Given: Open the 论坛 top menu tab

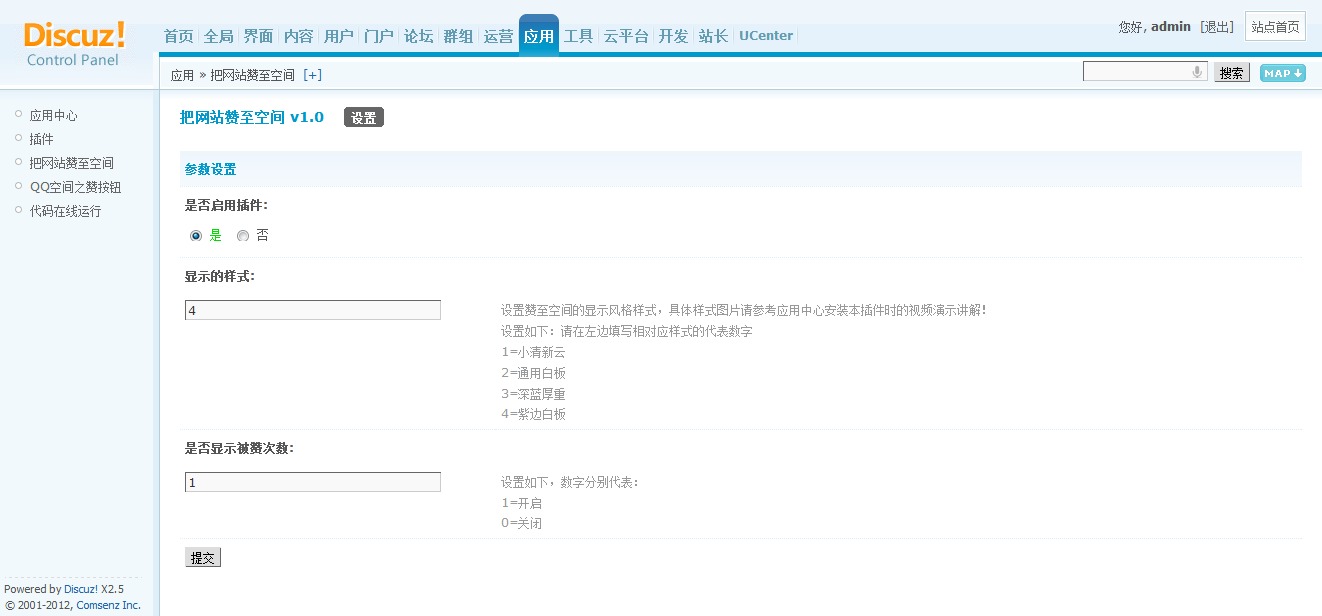Looking at the screenshot, I should click(x=418, y=36).
